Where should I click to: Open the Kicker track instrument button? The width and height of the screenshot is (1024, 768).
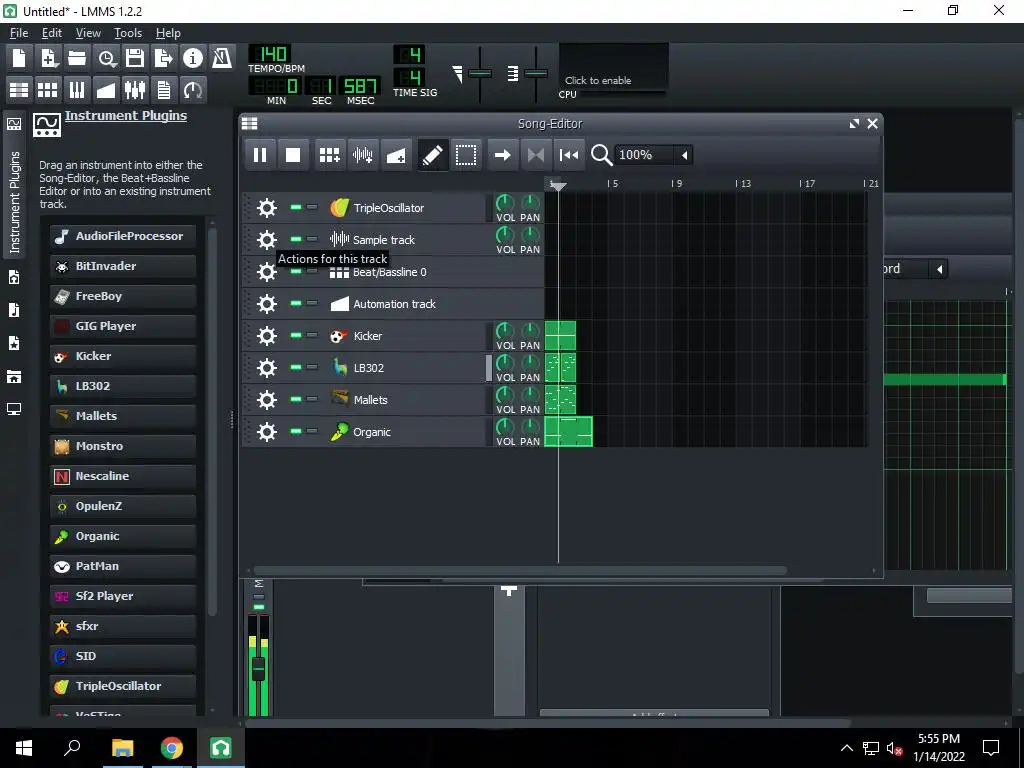pyautogui.click(x=405, y=336)
